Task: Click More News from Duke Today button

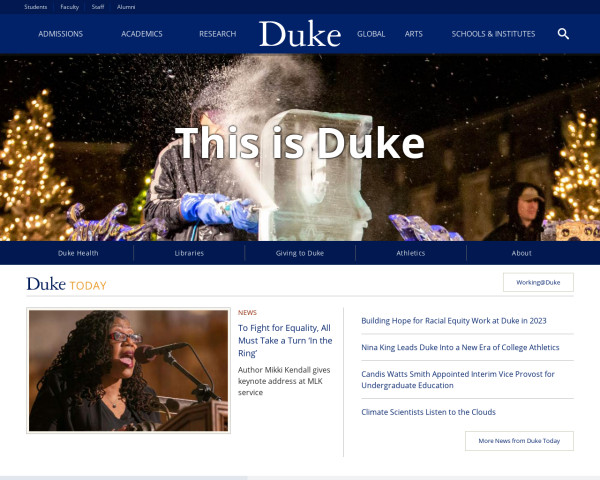Action: click(519, 441)
